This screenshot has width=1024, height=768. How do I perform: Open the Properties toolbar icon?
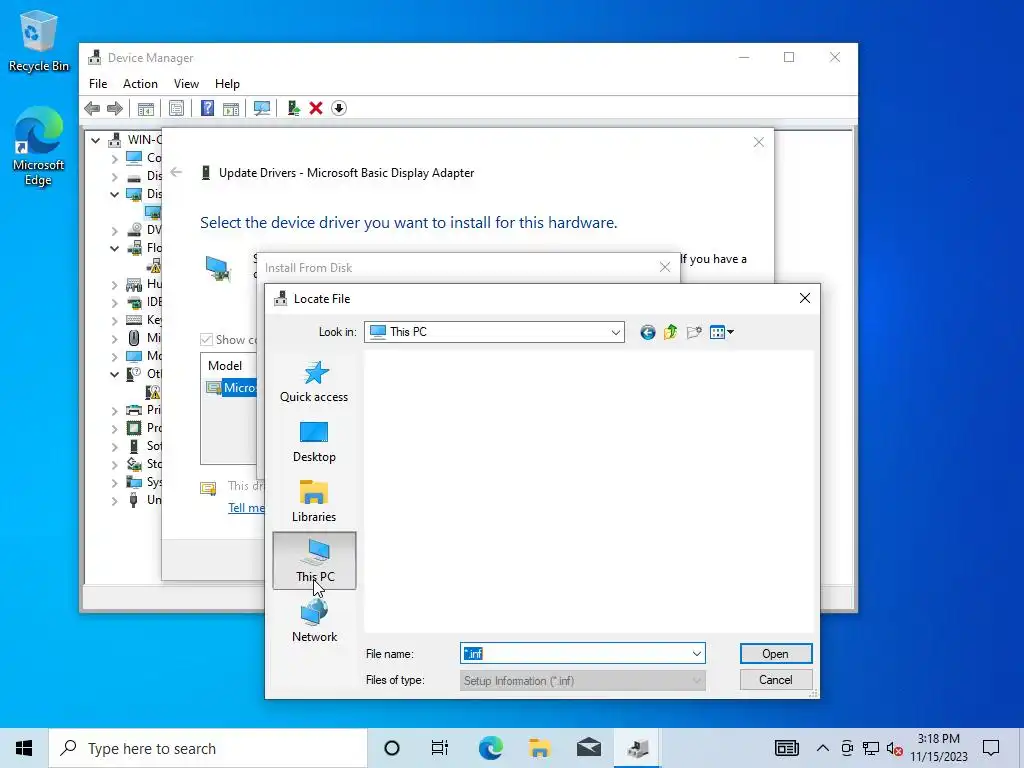pos(176,108)
